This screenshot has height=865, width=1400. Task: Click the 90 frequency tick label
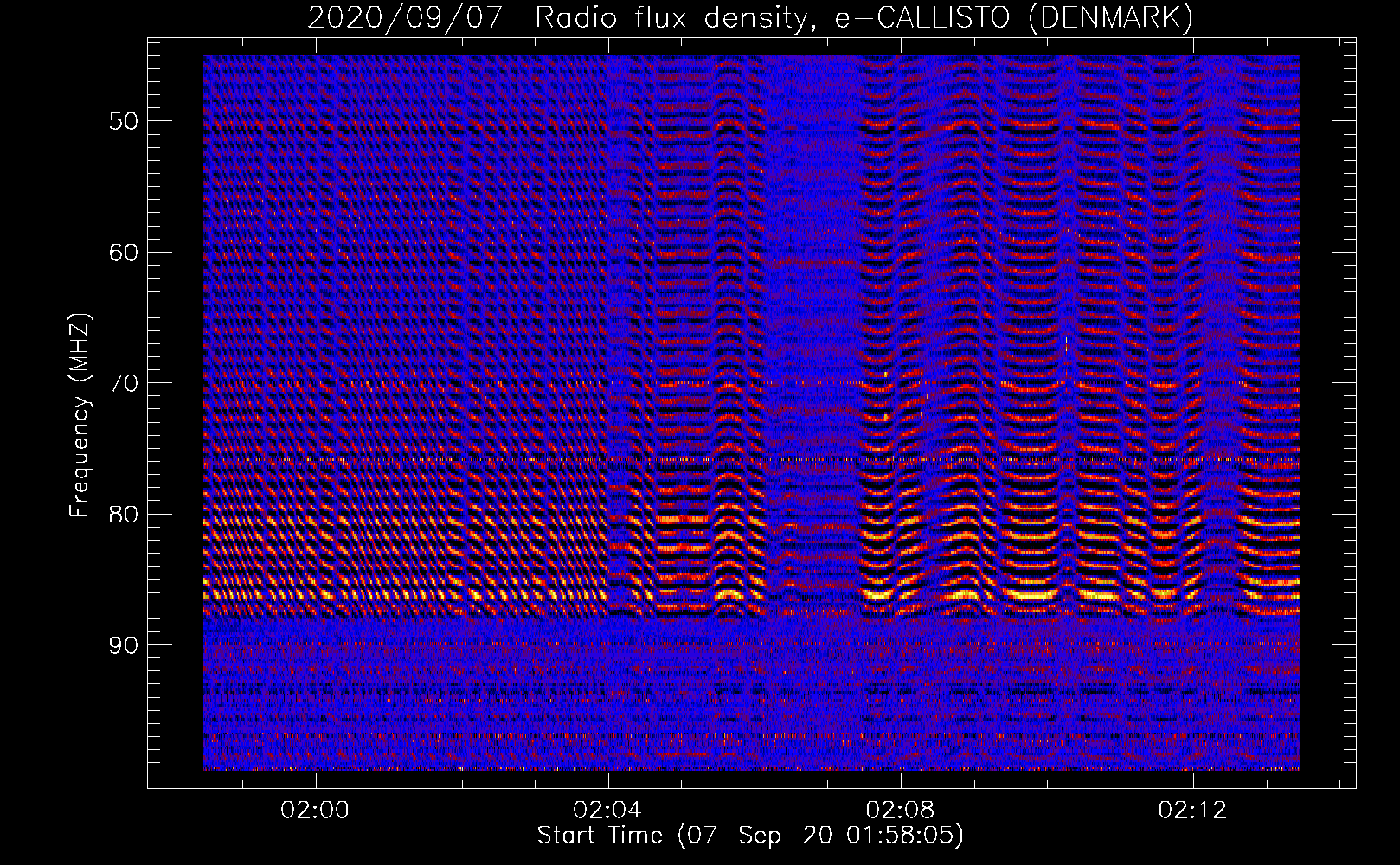(x=124, y=645)
